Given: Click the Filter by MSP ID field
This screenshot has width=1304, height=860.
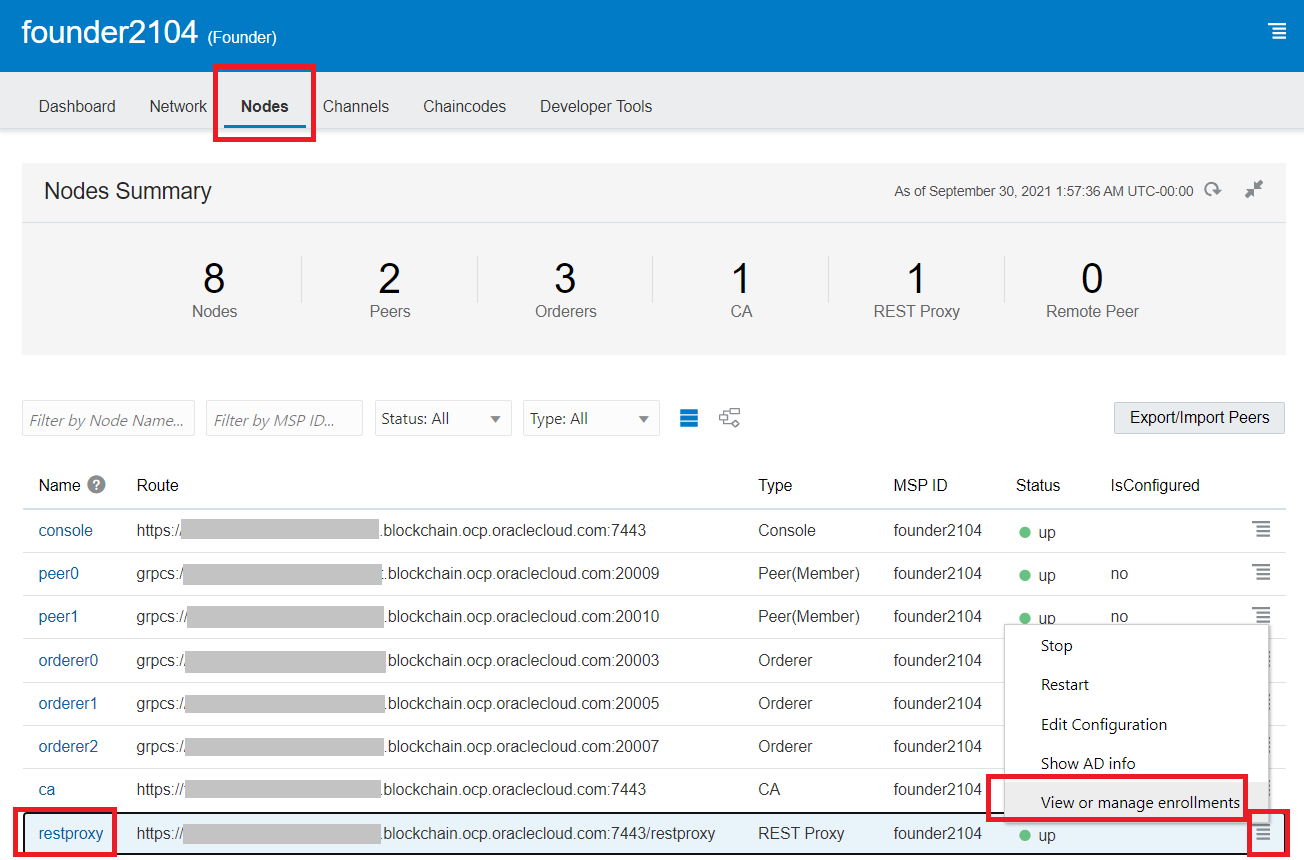Looking at the screenshot, I should [284, 420].
